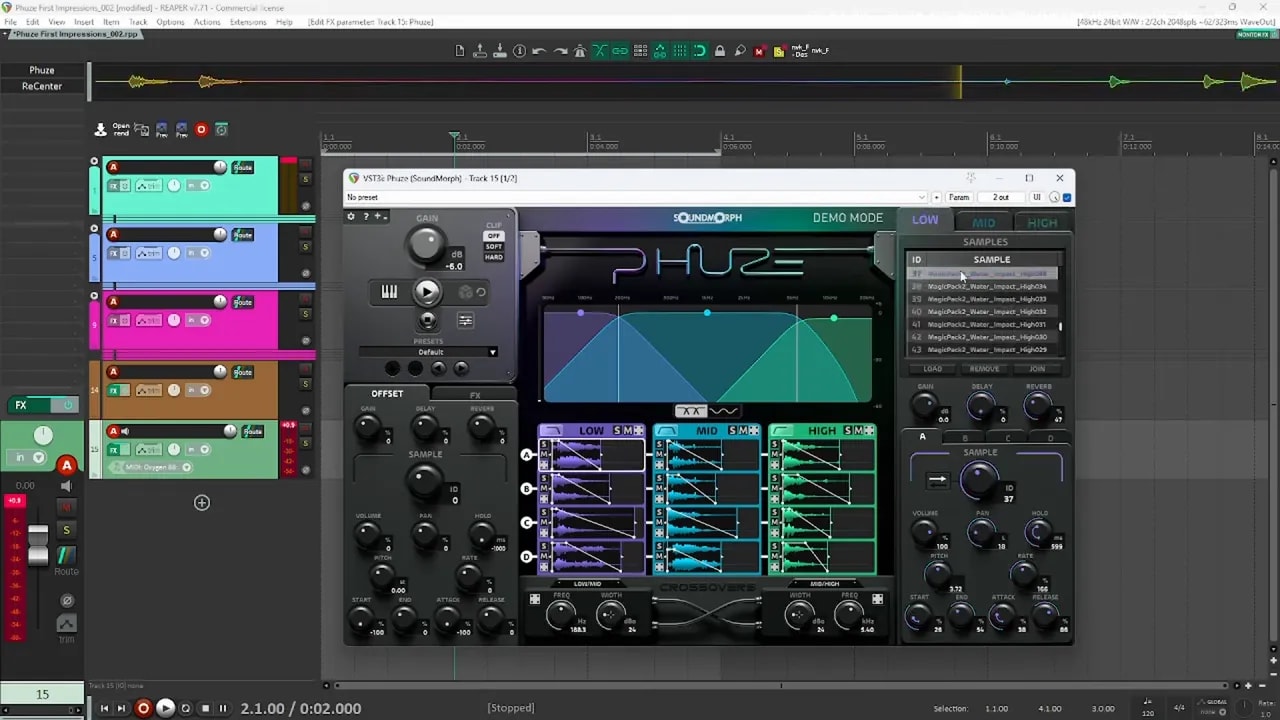
Task: Play preview in the Phuze plugin
Action: click(x=427, y=291)
